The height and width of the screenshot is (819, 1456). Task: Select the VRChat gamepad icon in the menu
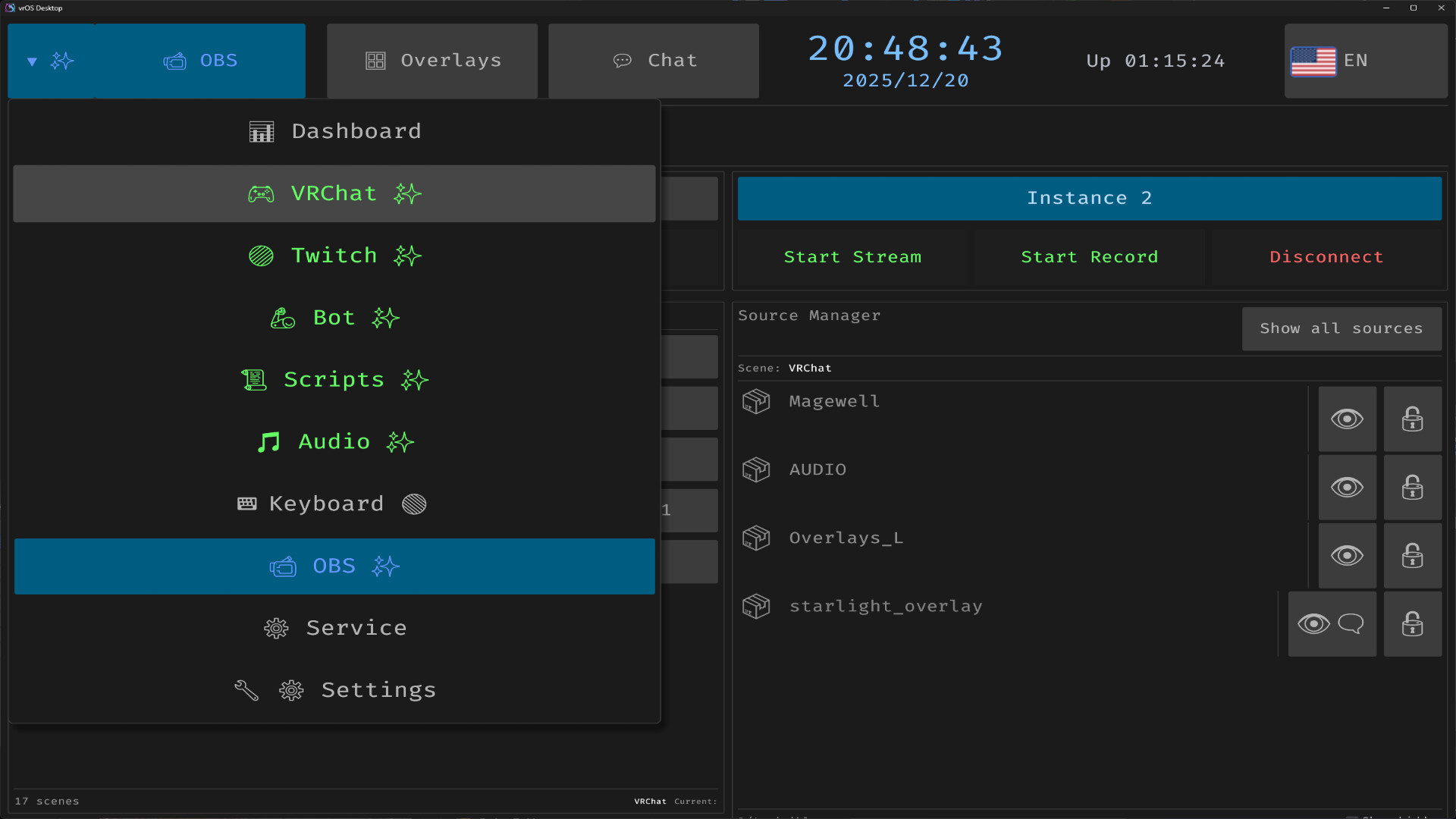[260, 193]
